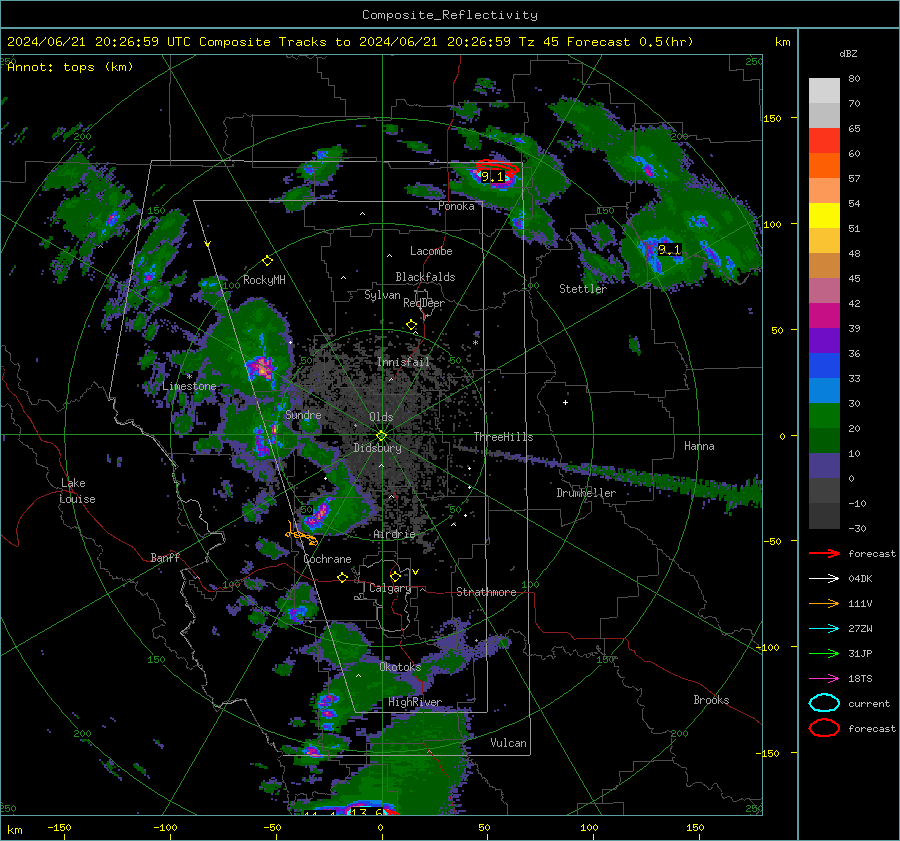Click the HighRiver city label
Viewport: 900px width, 841px height.
tap(415, 702)
